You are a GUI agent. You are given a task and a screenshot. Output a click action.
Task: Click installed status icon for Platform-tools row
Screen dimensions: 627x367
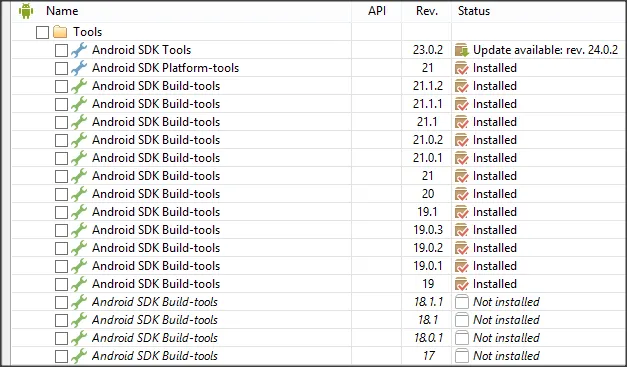click(x=462, y=68)
